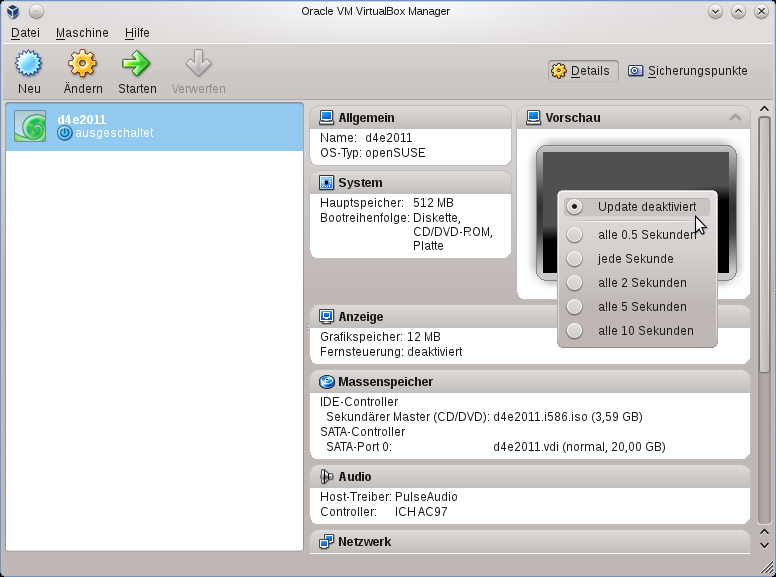Click the Allgemein section monitor icon
This screenshot has width=776, height=577.
(326, 117)
